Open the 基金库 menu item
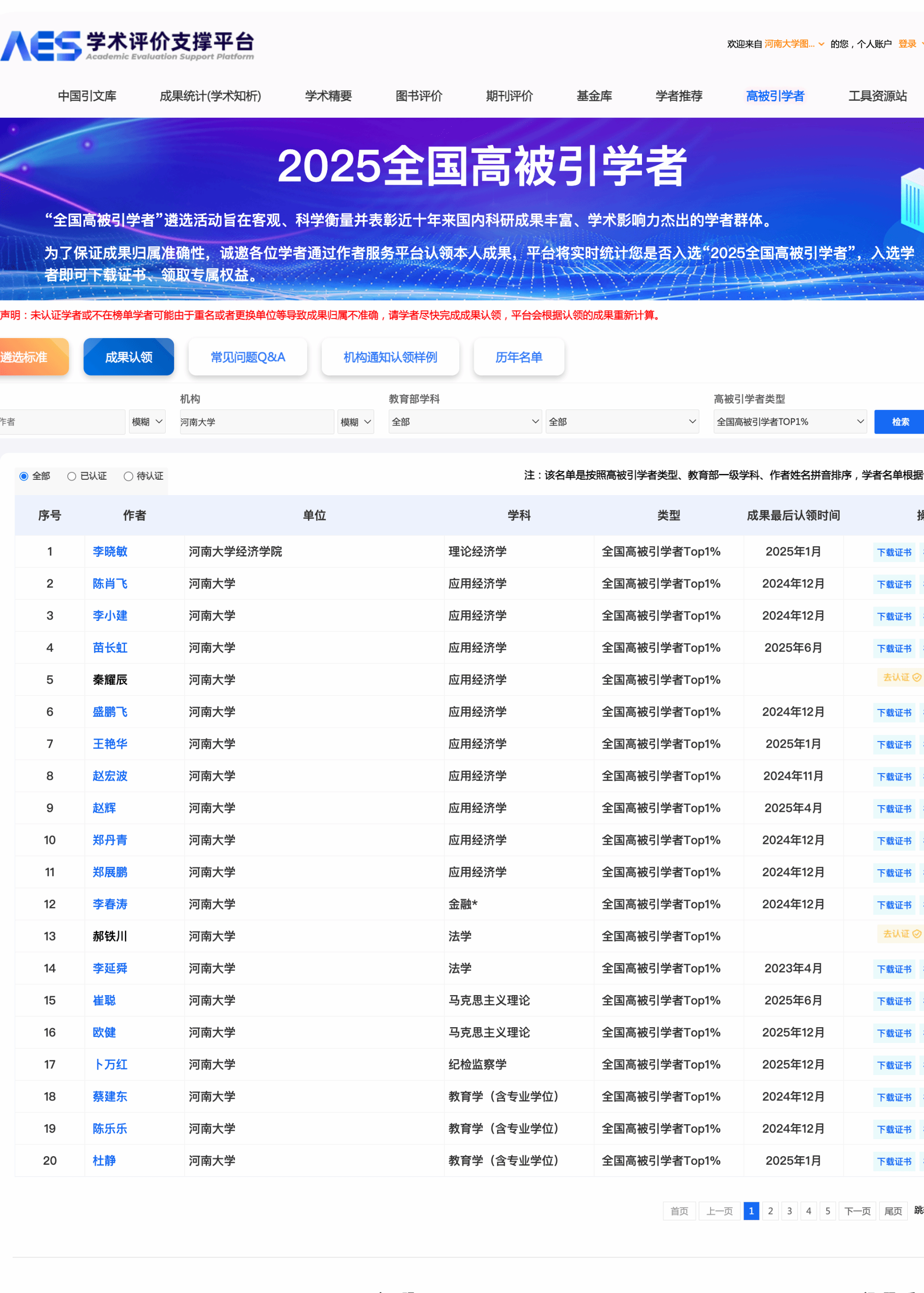 594,96
